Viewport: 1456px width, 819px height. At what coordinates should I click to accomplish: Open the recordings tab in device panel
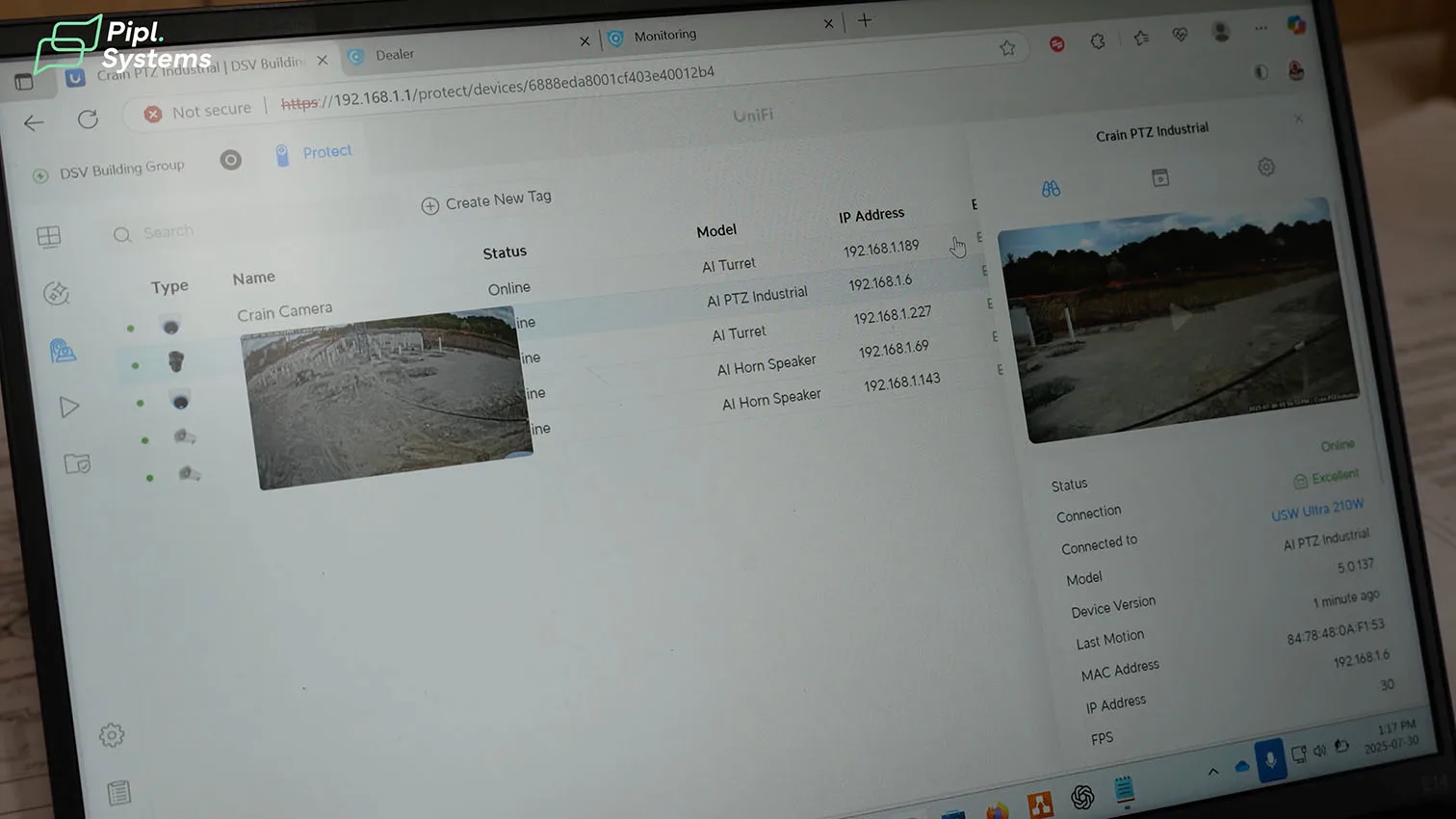tap(1160, 177)
